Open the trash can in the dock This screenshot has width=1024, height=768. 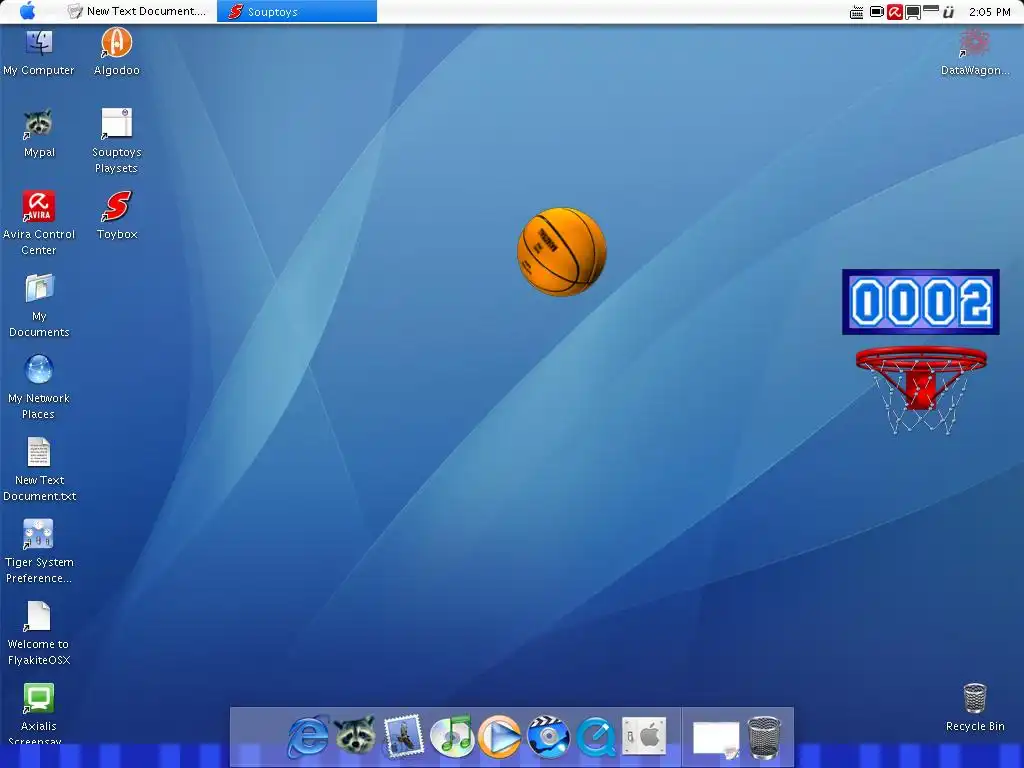pyautogui.click(x=764, y=737)
